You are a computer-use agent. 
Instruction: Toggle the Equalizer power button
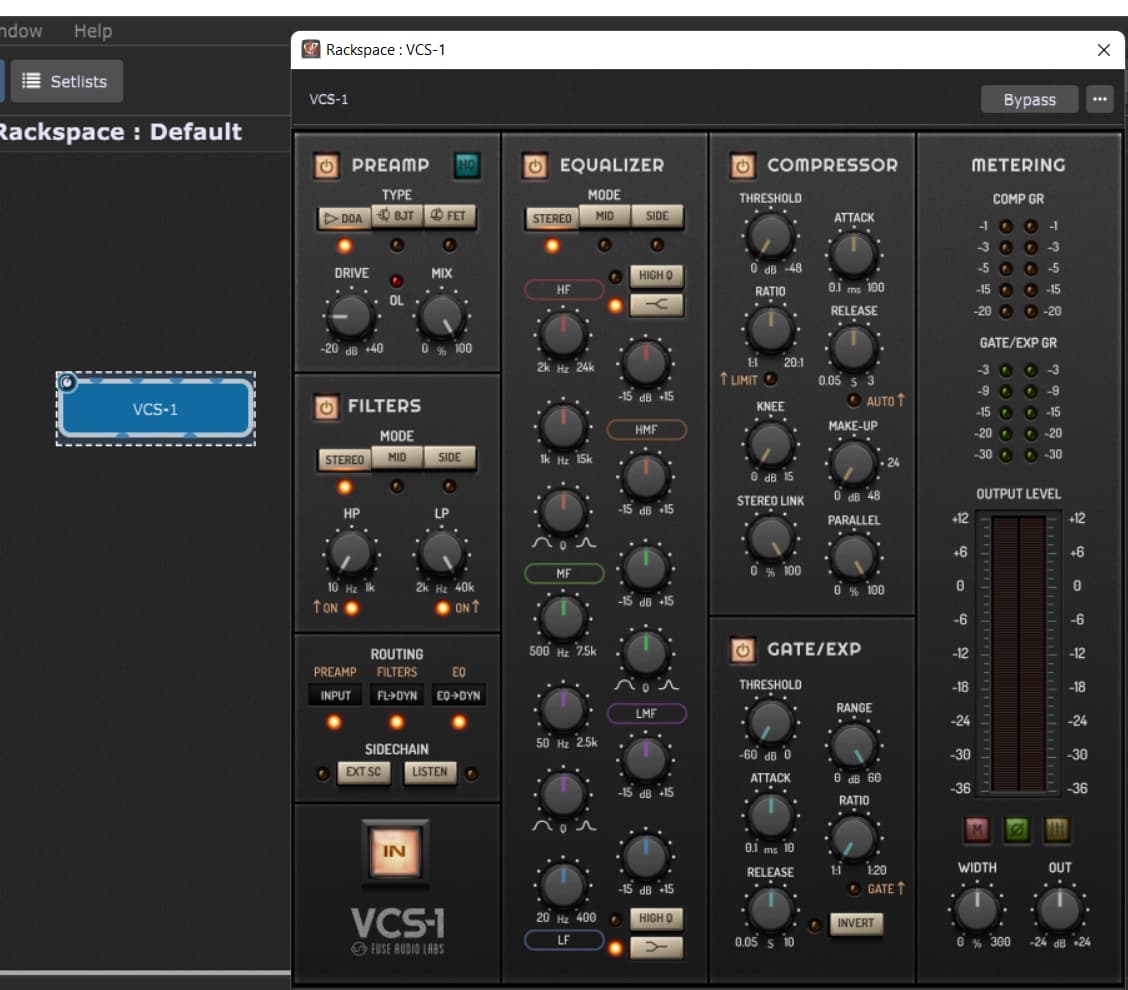click(535, 166)
